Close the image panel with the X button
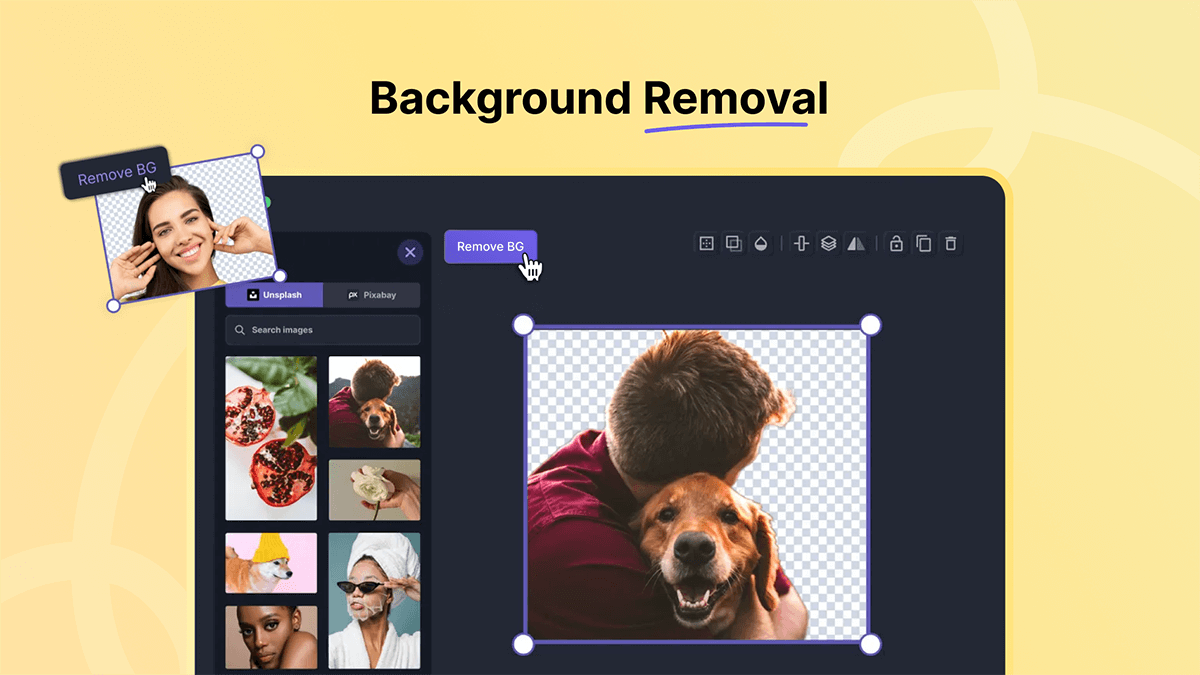The width and height of the screenshot is (1200, 675). [x=410, y=252]
